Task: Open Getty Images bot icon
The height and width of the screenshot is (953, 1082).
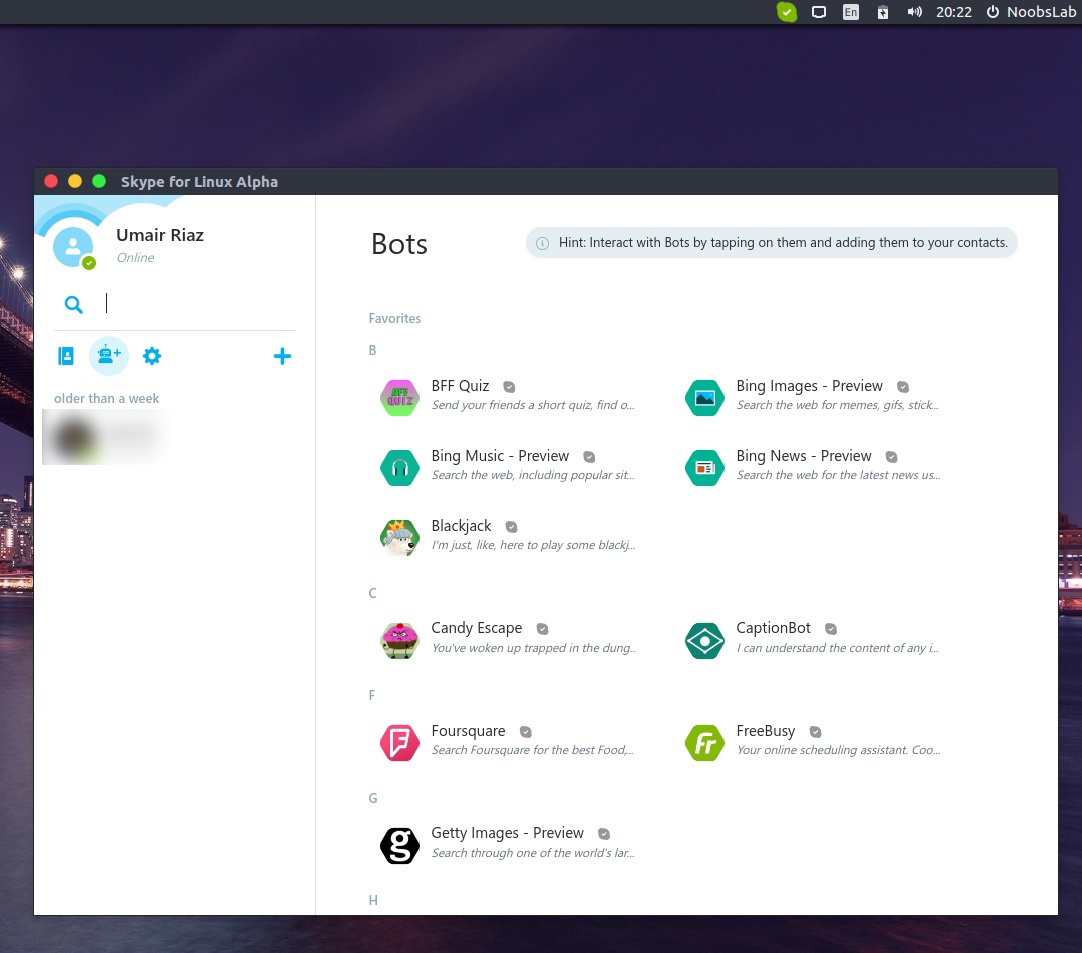Action: pyautogui.click(x=400, y=845)
